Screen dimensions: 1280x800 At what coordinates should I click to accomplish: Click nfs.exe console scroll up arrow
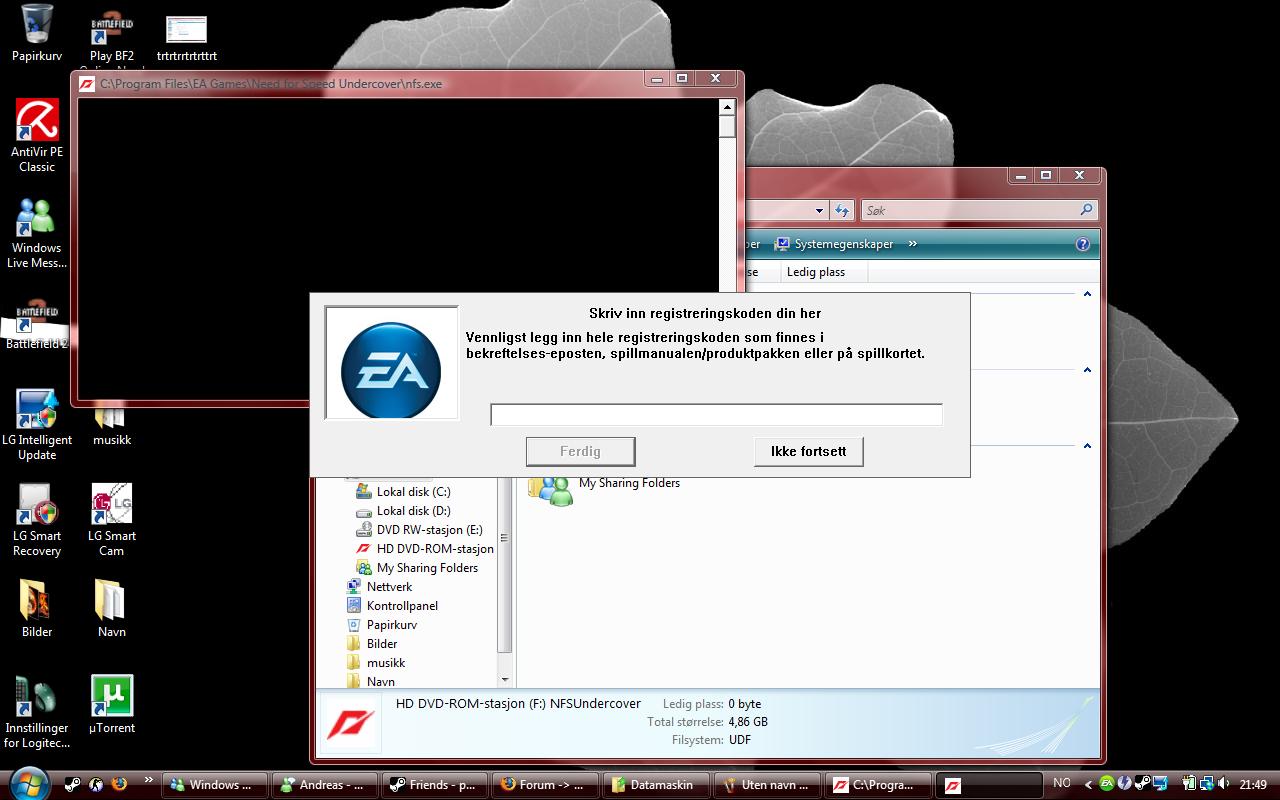[x=727, y=106]
